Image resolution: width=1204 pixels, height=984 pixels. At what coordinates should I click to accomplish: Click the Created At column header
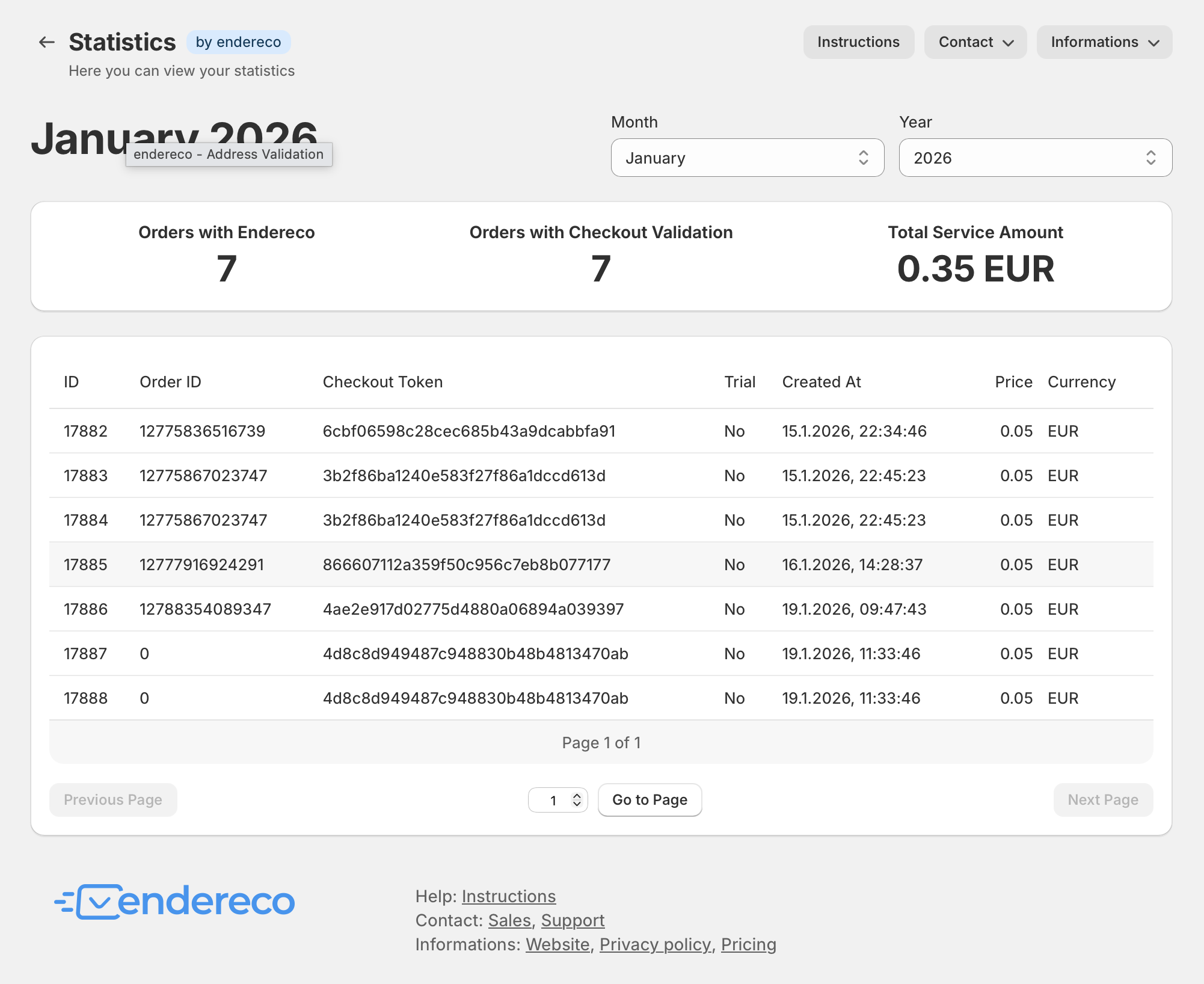822,382
